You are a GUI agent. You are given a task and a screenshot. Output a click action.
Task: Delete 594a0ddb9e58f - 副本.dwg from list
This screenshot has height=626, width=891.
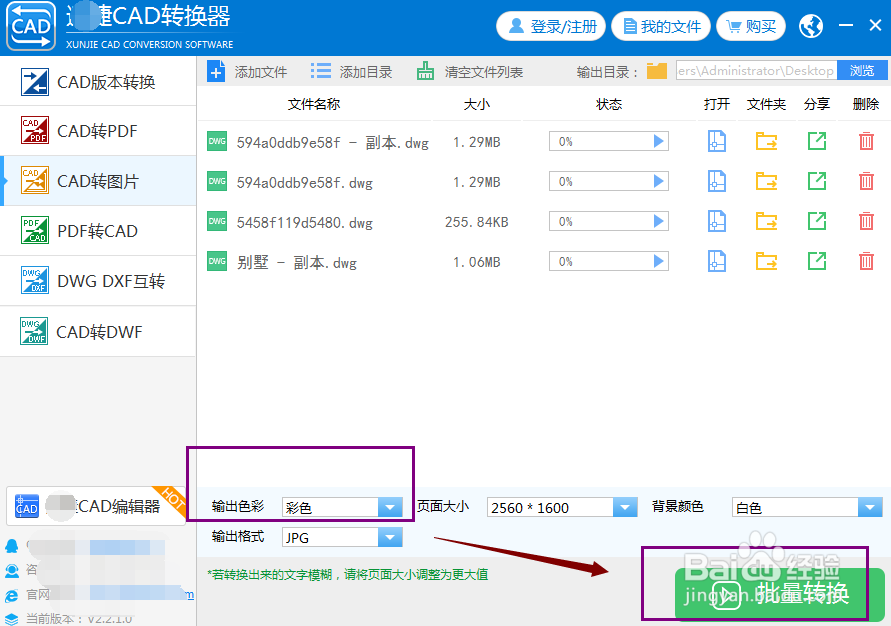point(865,141)
